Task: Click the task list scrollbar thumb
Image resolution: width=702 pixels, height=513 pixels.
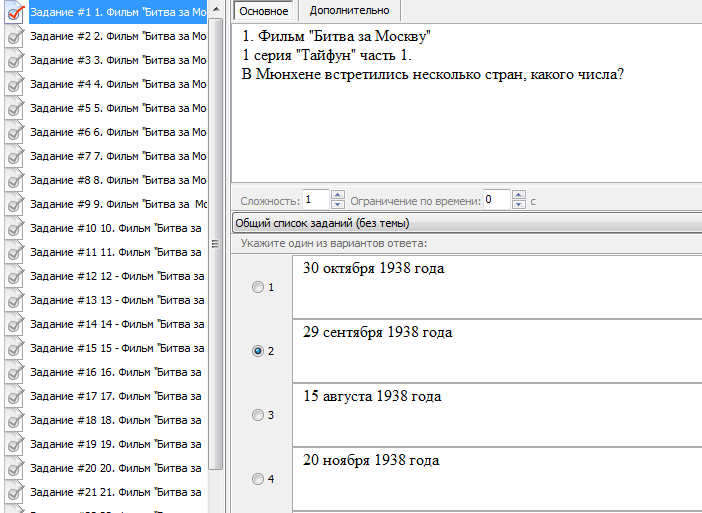Action: 216,244
